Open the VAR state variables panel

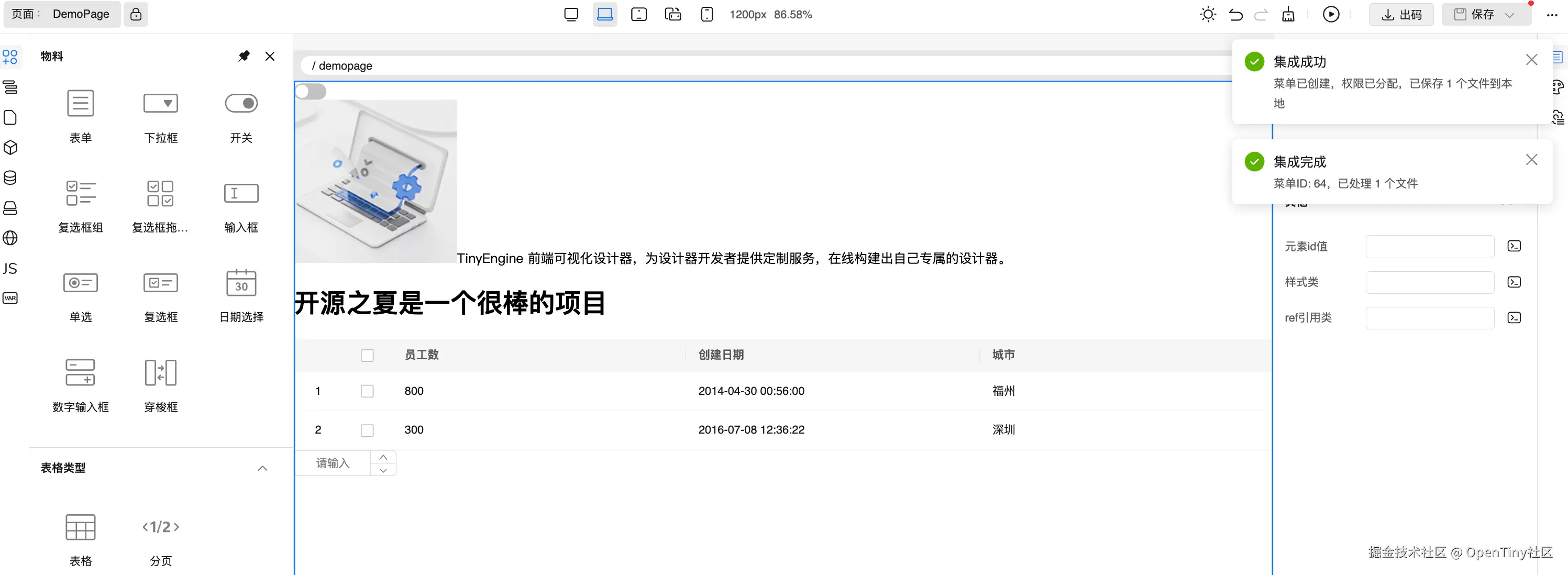tap(10, 298)
